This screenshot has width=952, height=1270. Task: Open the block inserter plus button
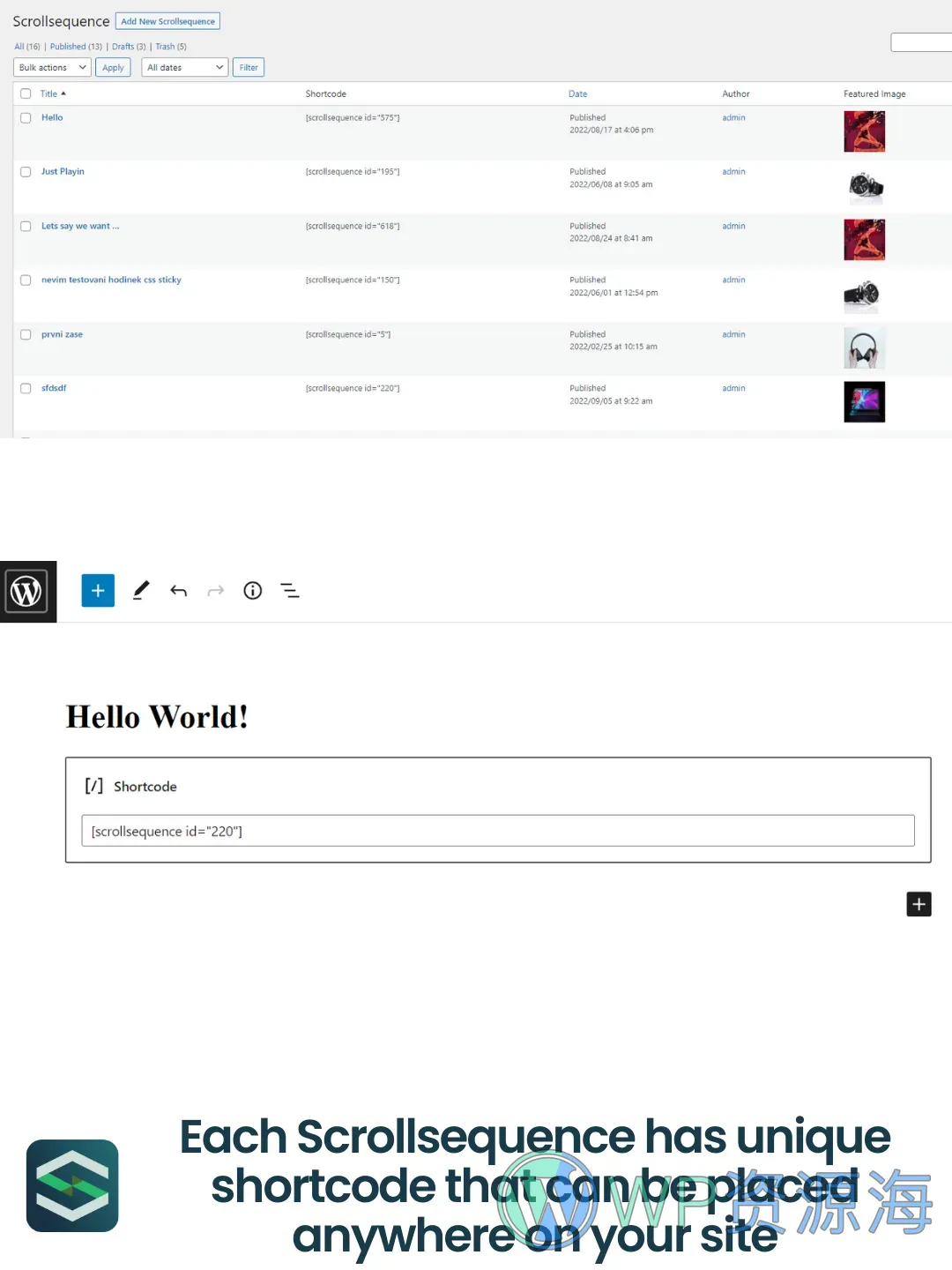[x=98, y=591]
